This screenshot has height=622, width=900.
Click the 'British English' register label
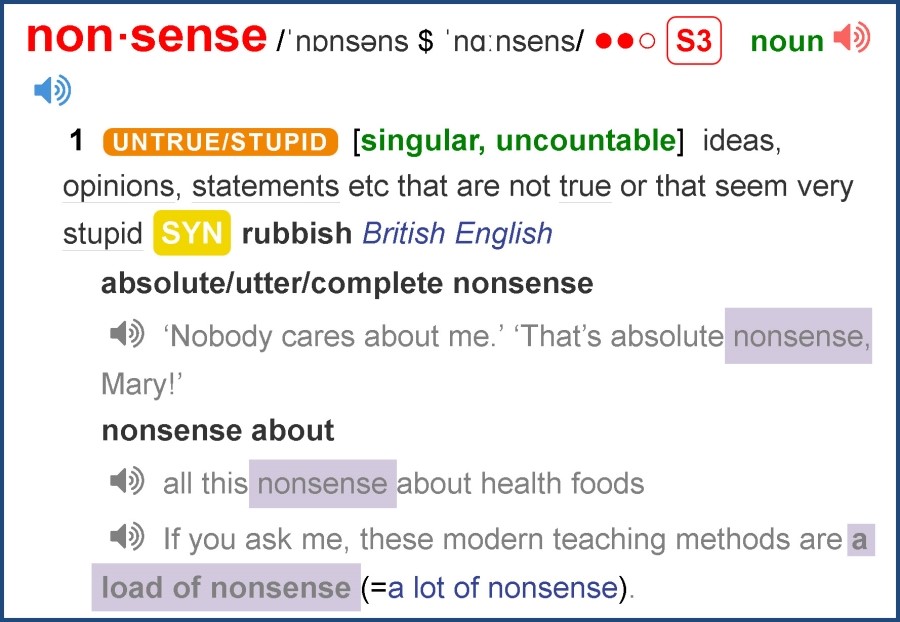coord(457,233)
